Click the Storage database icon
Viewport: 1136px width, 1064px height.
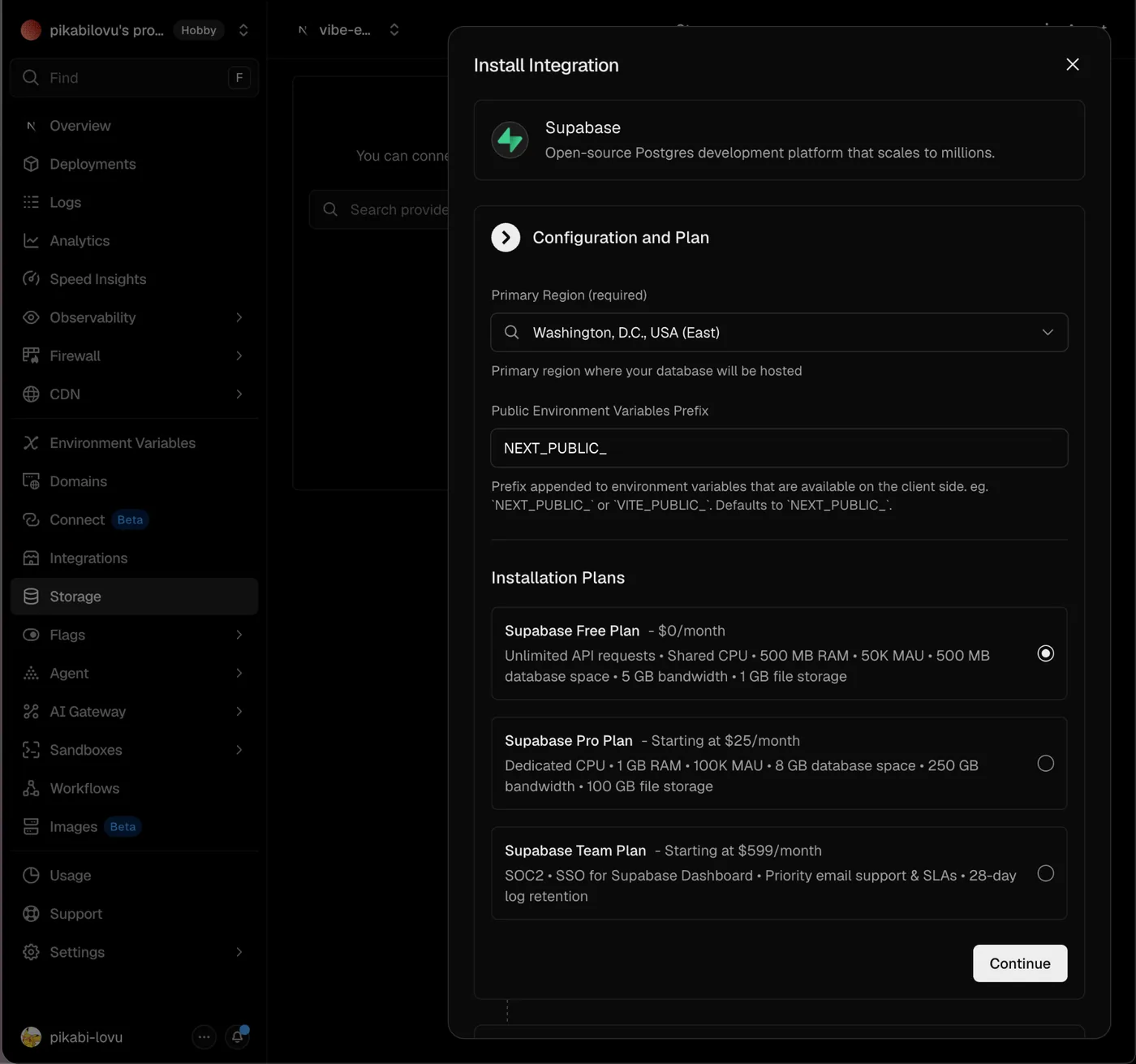click(x=31, y=597)
